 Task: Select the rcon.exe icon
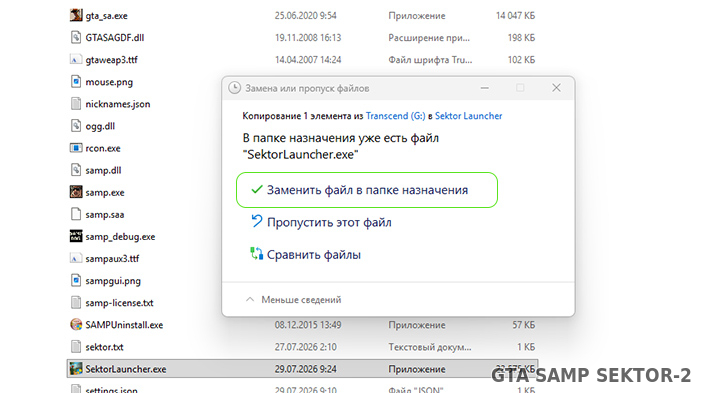(76, 148)
